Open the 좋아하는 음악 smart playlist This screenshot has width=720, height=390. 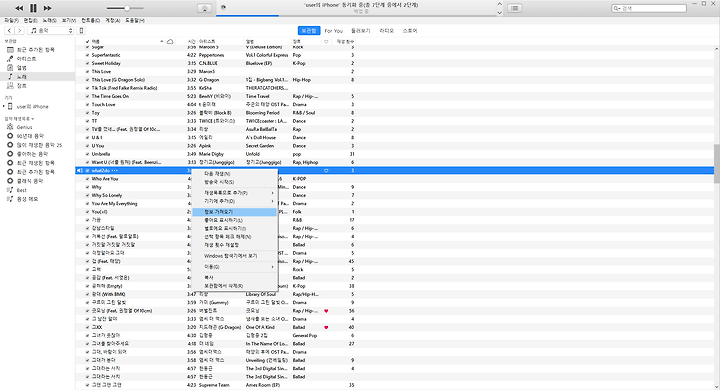tap(32, 154)
